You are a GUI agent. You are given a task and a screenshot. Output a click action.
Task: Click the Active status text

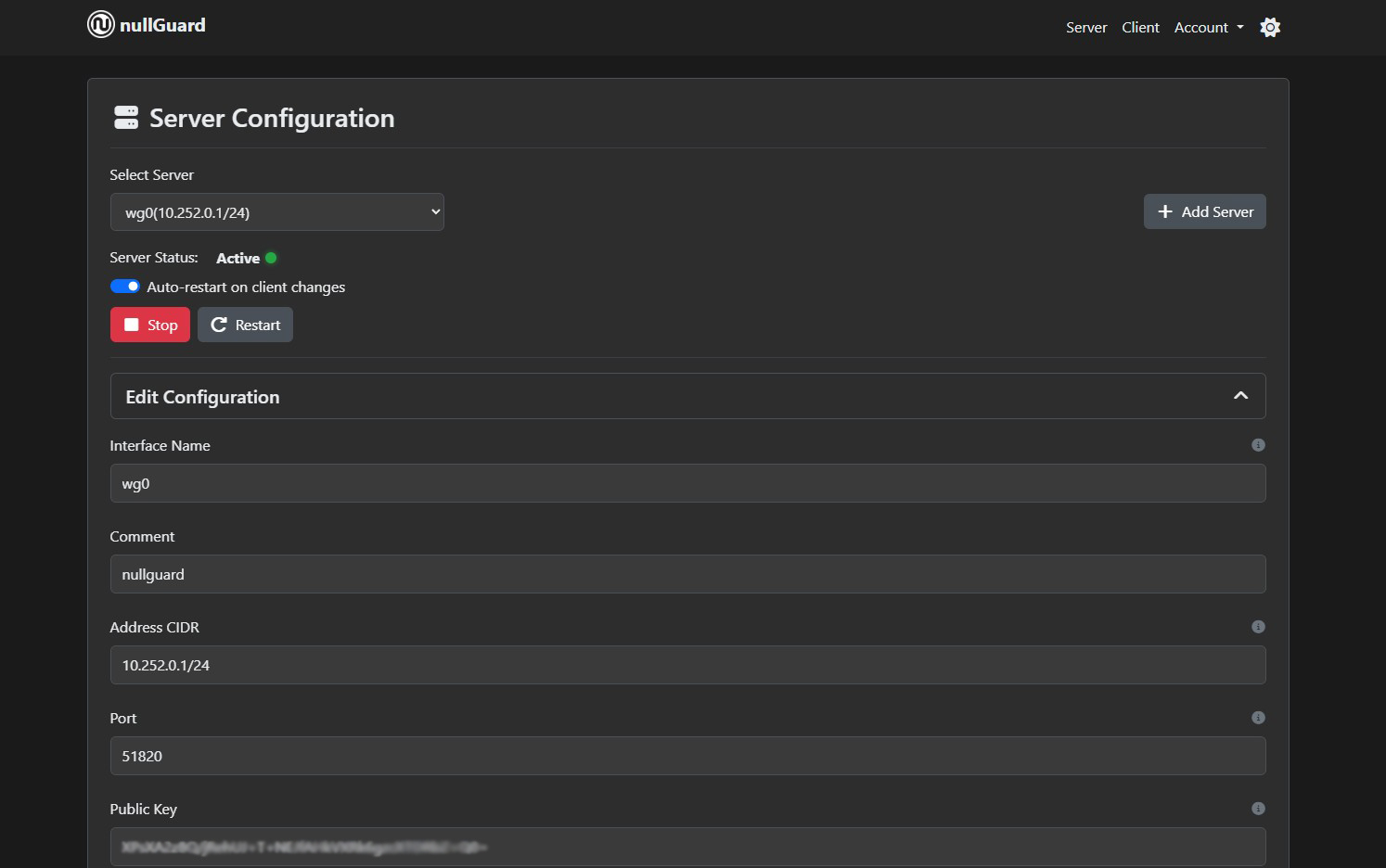237,258
